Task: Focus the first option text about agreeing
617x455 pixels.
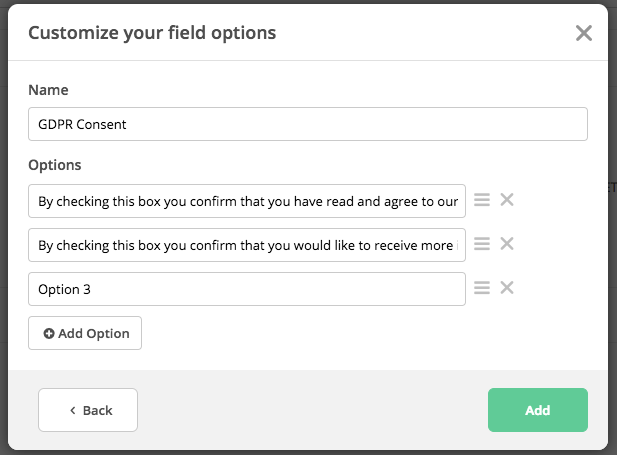Action: 247,201
